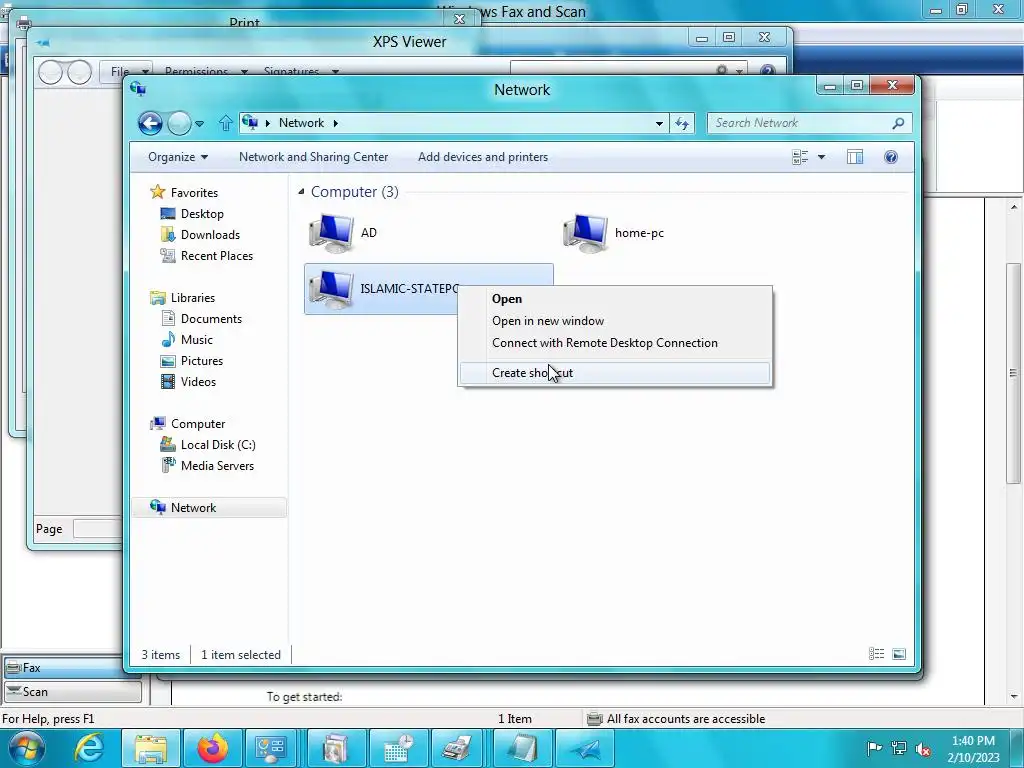Click scroll-down arrow in Fax and Scan

coord(1014,697)
